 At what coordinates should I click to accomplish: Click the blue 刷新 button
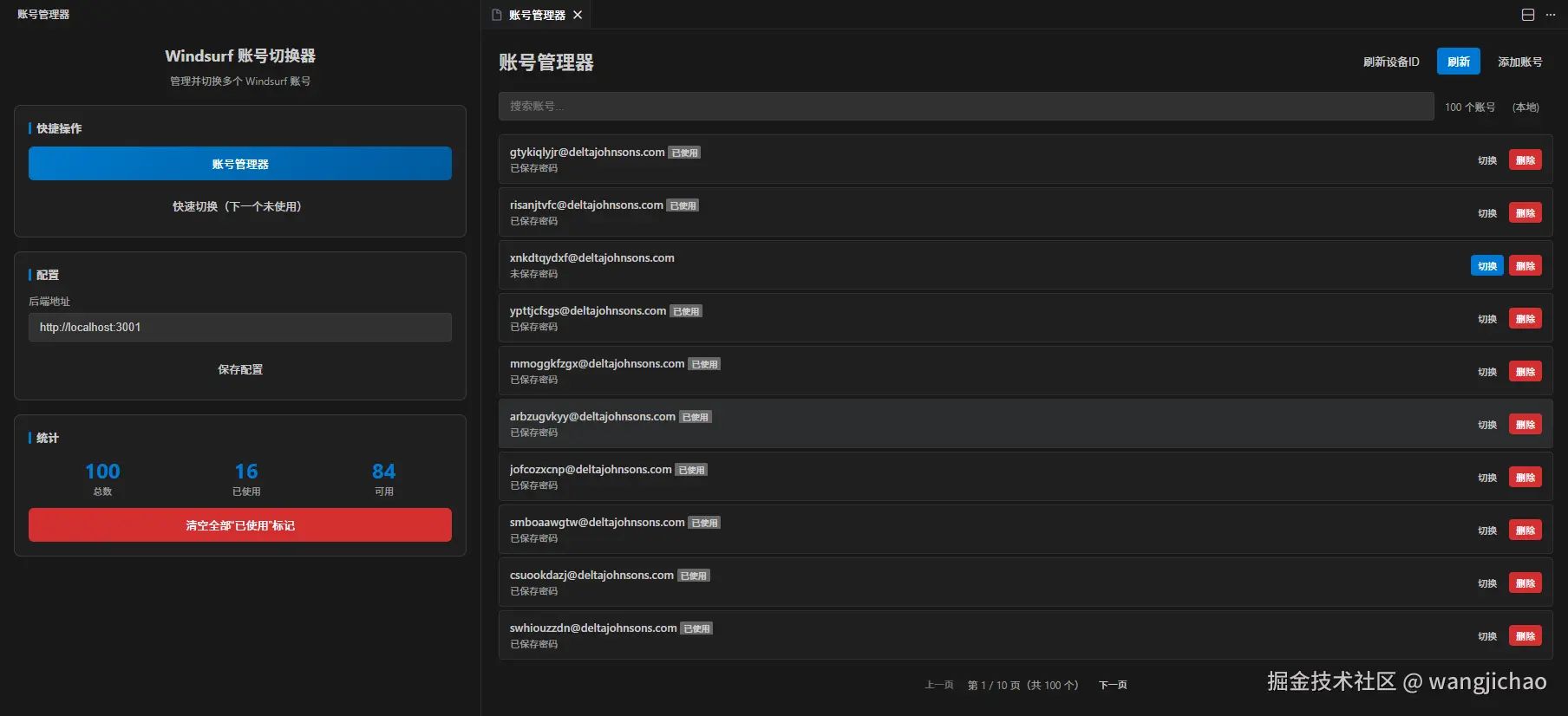point(1459,62)
